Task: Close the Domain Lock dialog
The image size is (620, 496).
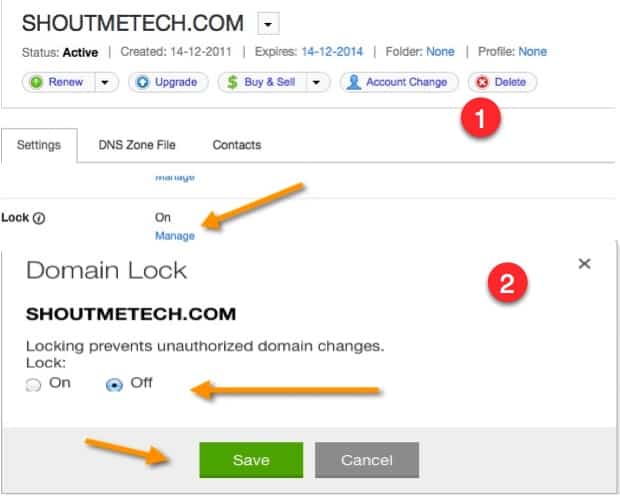Action: pos(584,263)
